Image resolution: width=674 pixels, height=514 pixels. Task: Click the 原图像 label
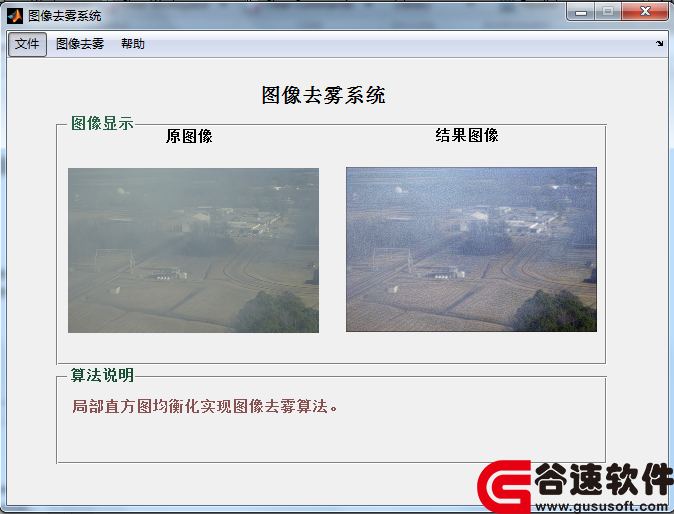pos(189,136)
